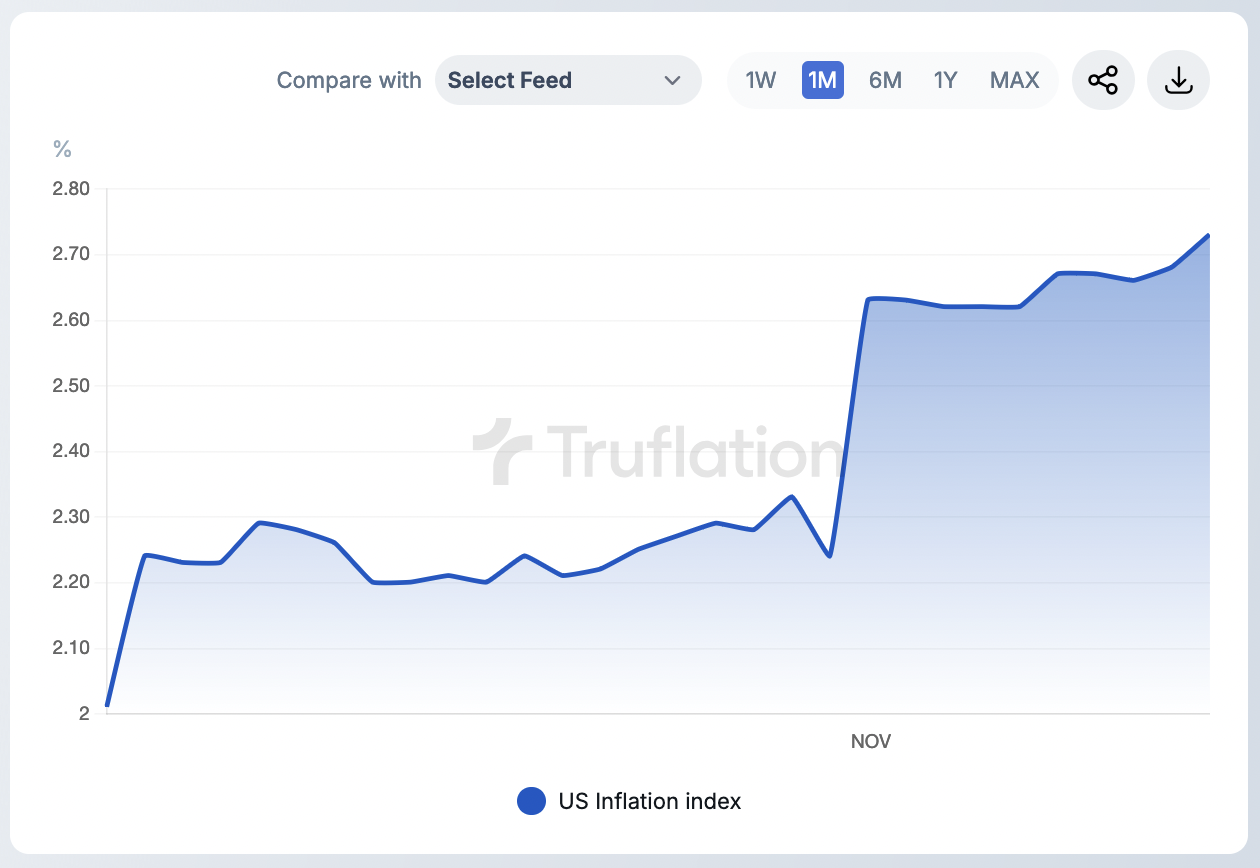The height and width of the screenshot is (868, 1260).
Task: Click the line's starting point at bottom left
Action: 108,705
